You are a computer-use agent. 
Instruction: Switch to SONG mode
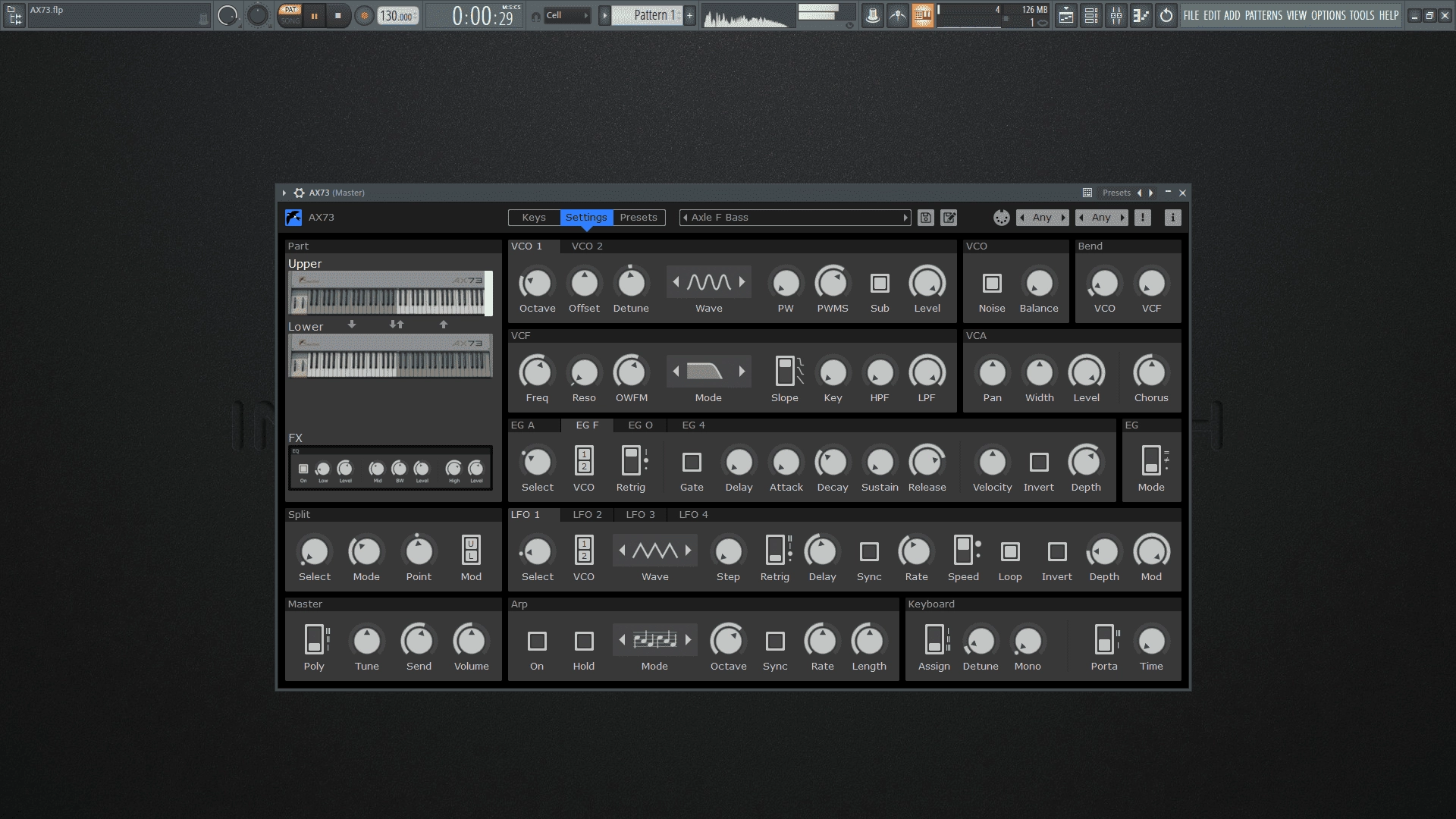(290, 20)
